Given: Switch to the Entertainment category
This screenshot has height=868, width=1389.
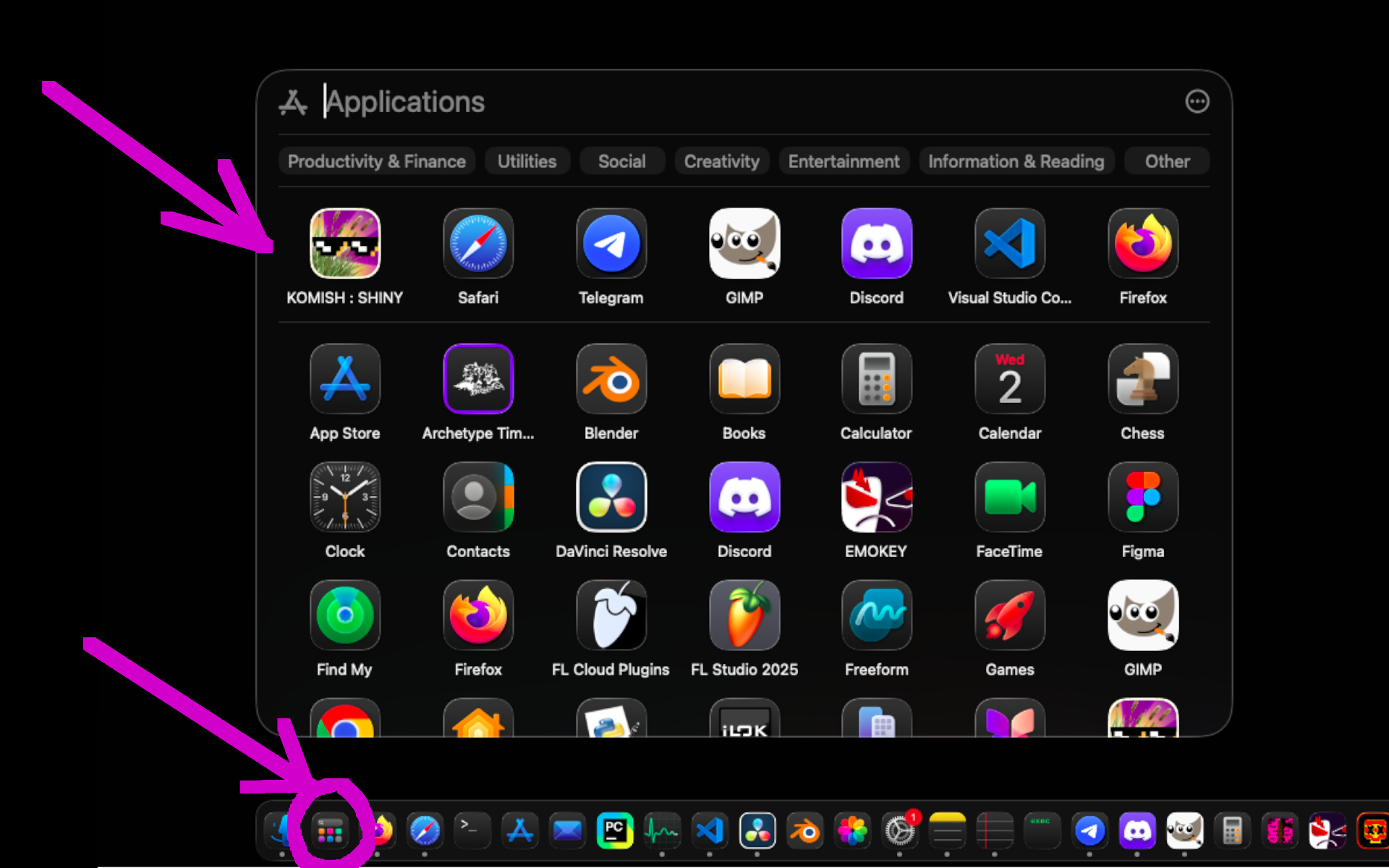Looking at the screenshot, I should 844,161.
